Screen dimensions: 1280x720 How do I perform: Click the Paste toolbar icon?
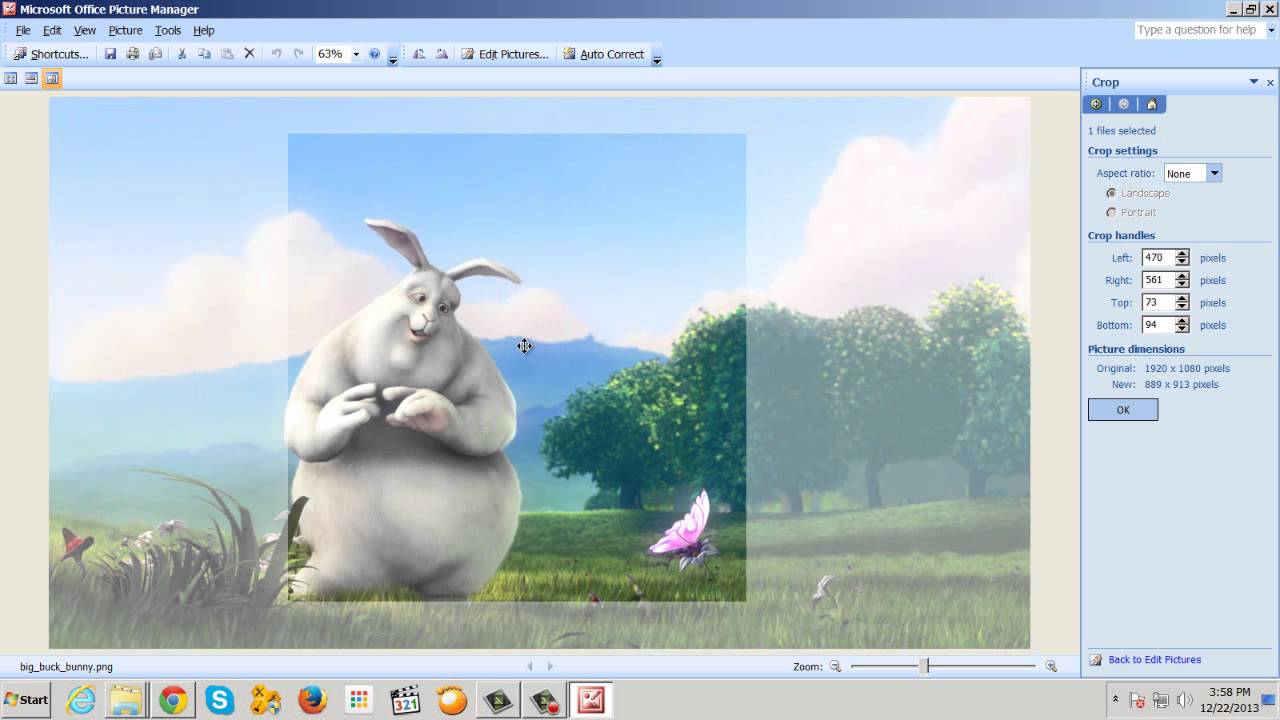pyautogui.click(x=227, y=54)
